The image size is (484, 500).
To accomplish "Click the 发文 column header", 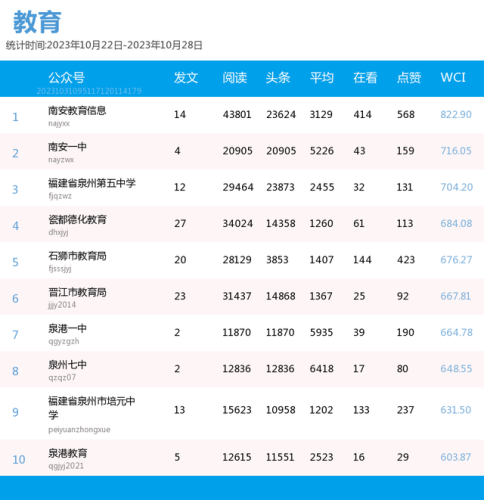I will point(186,78).
